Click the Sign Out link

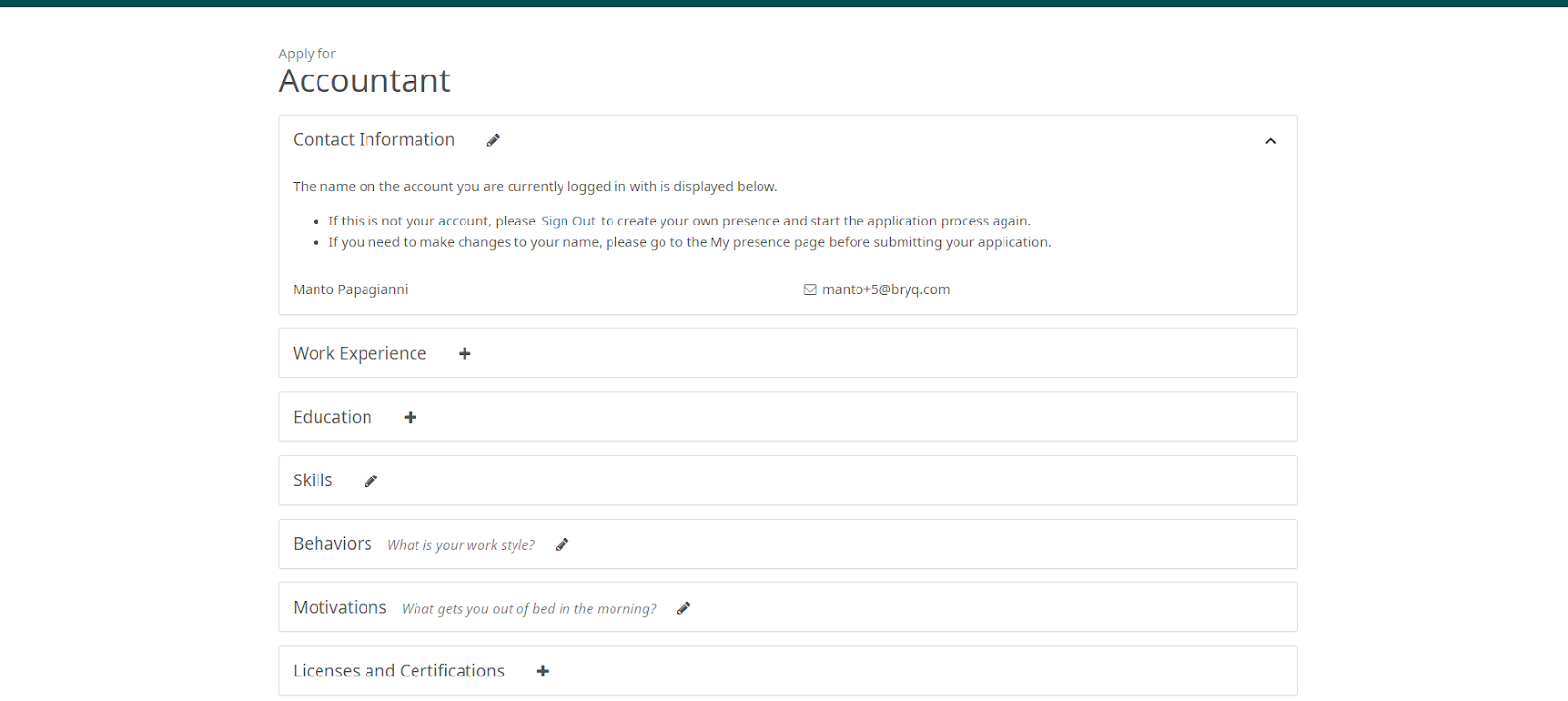click(x=568, y=222)
